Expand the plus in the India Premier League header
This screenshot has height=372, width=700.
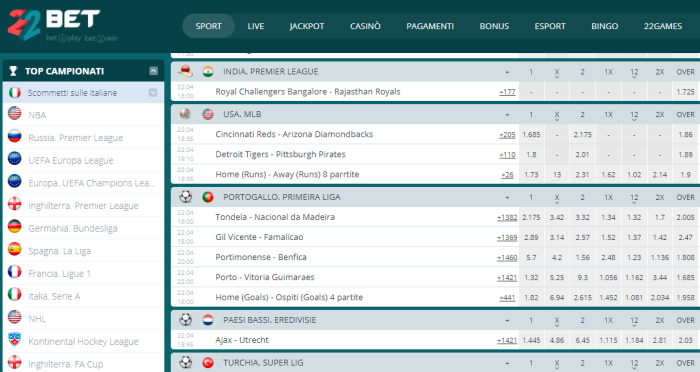(x=507, y=72)
